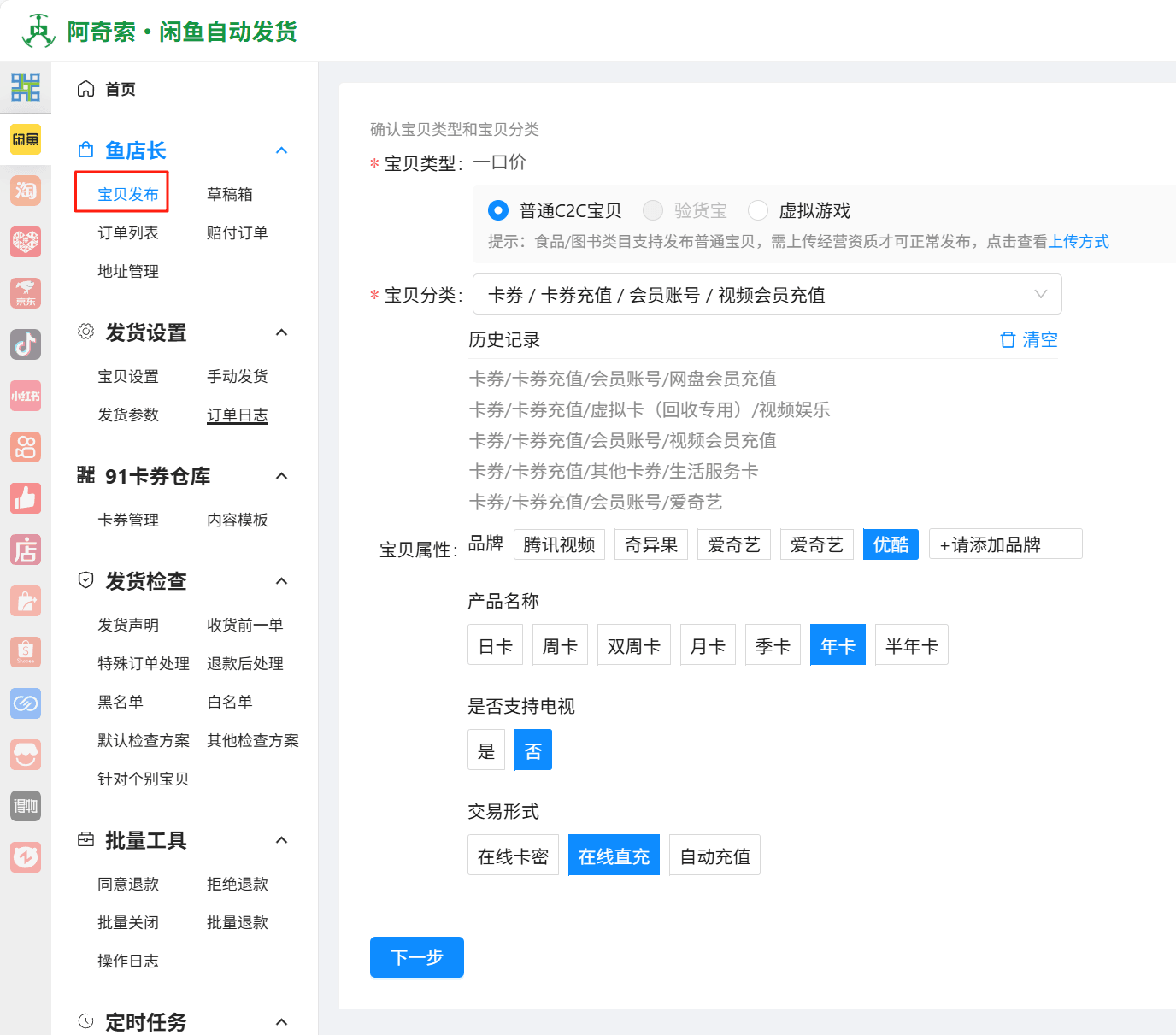Select the 月卡 product name option
The image size is (1176, 1035).
[708, 644]
